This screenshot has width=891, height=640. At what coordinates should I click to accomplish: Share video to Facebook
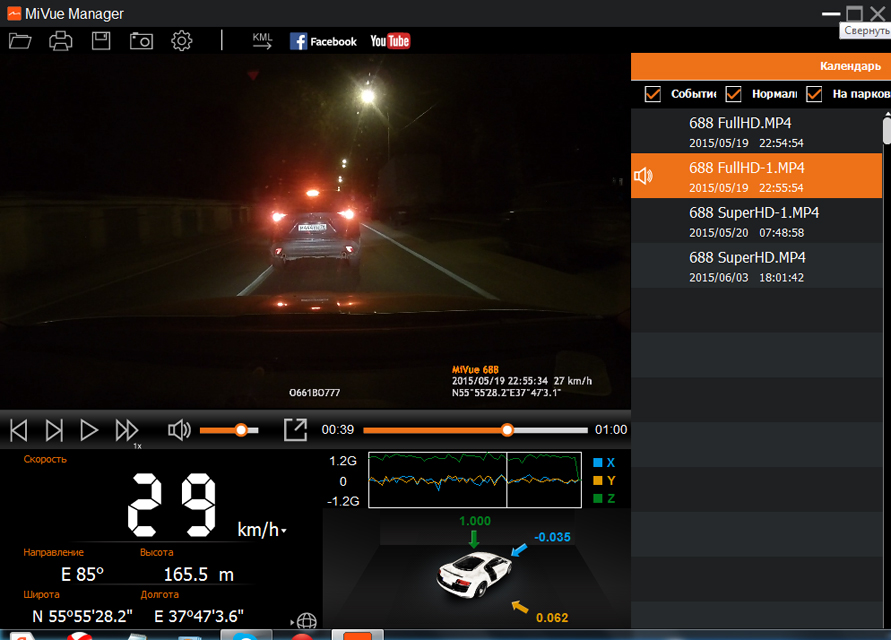(x=323, y=41)
